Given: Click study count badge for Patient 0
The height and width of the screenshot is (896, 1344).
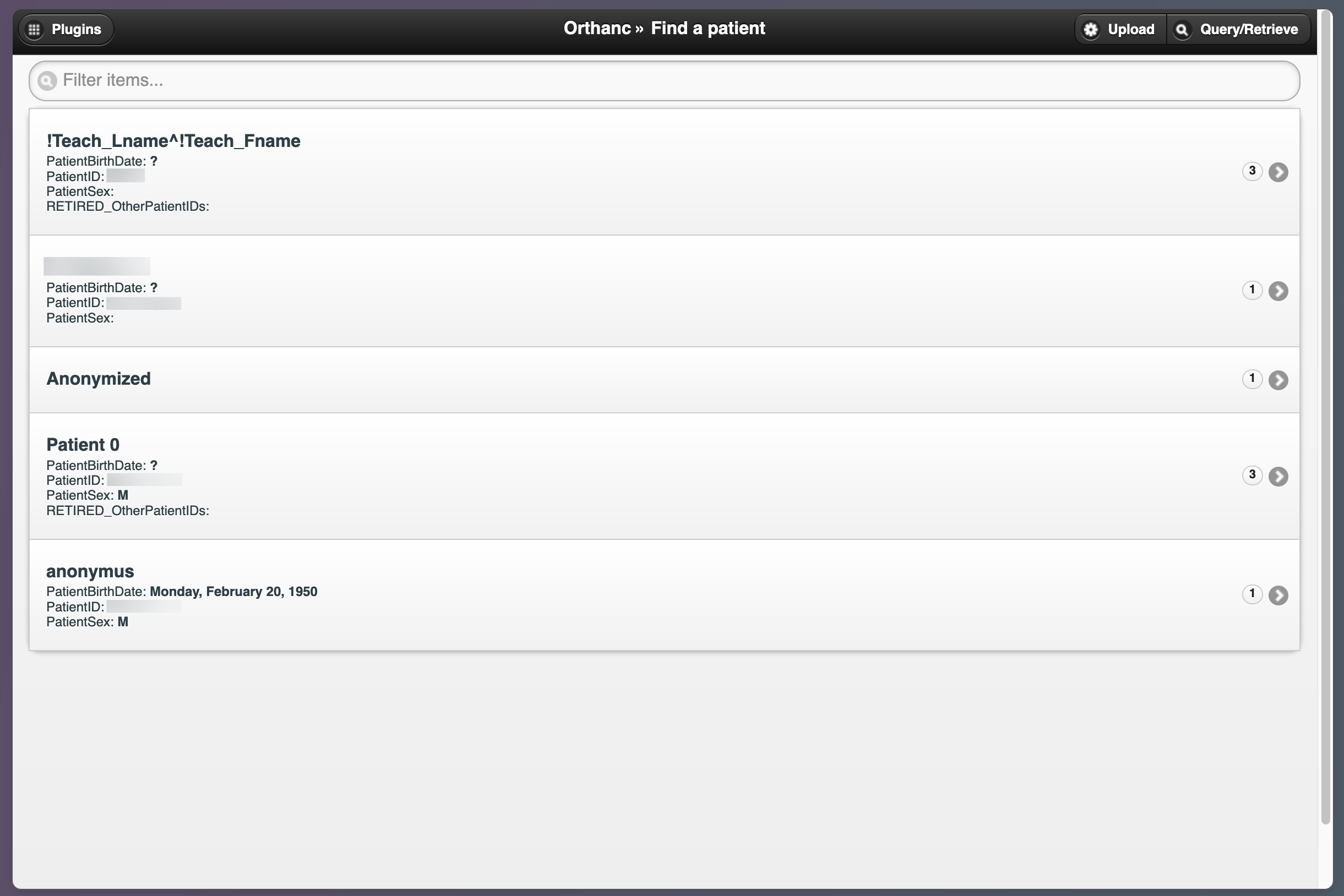Looking at the screenshot, I should [1252, 475].
